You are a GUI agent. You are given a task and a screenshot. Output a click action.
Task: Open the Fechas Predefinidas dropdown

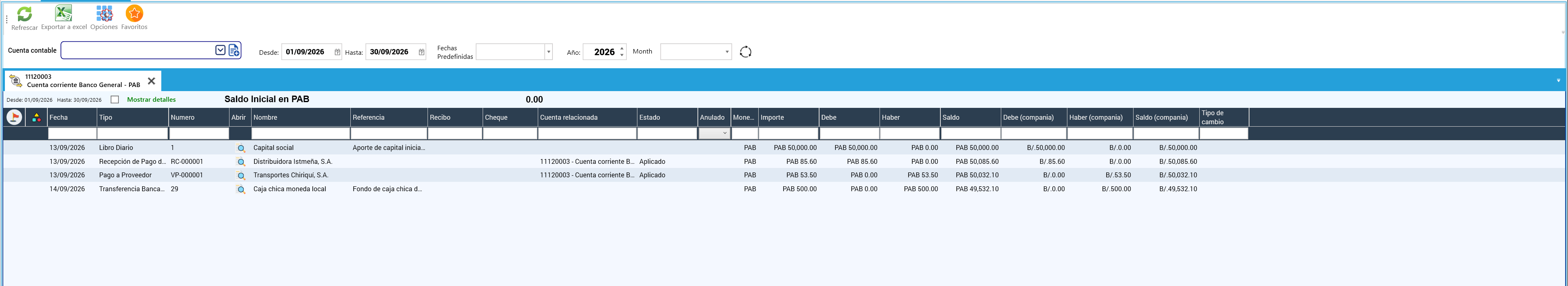click(548, 52)
